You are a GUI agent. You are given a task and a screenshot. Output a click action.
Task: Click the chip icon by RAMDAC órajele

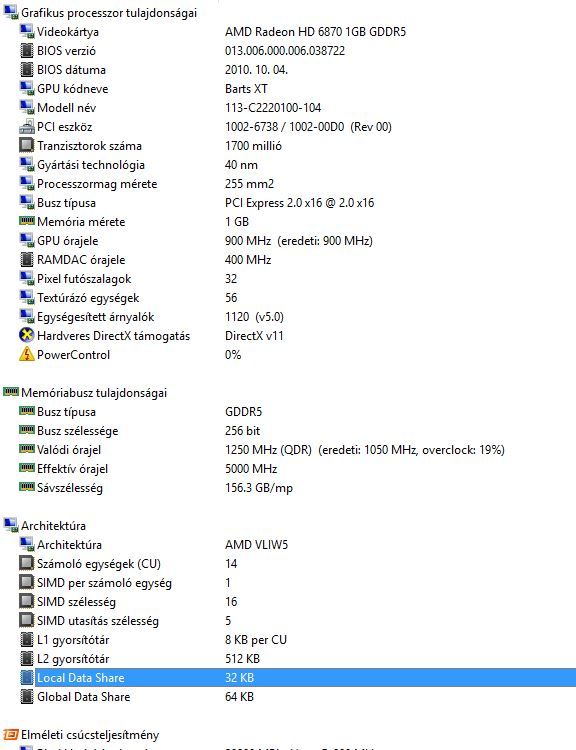pyautogui.click(x=27, y=259)
